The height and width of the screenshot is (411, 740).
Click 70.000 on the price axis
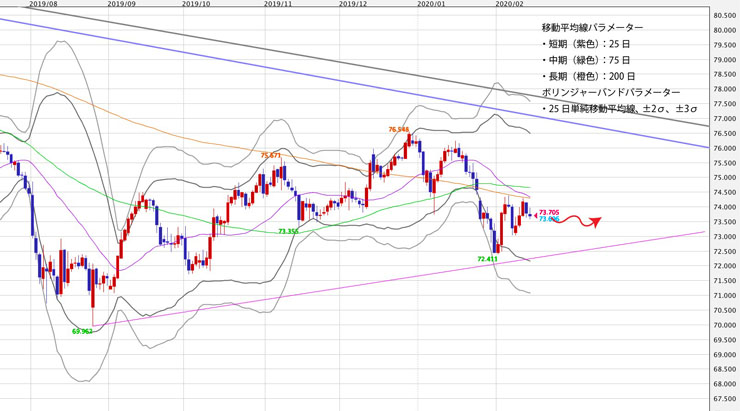pyautogui.click(x=725, y=325)
